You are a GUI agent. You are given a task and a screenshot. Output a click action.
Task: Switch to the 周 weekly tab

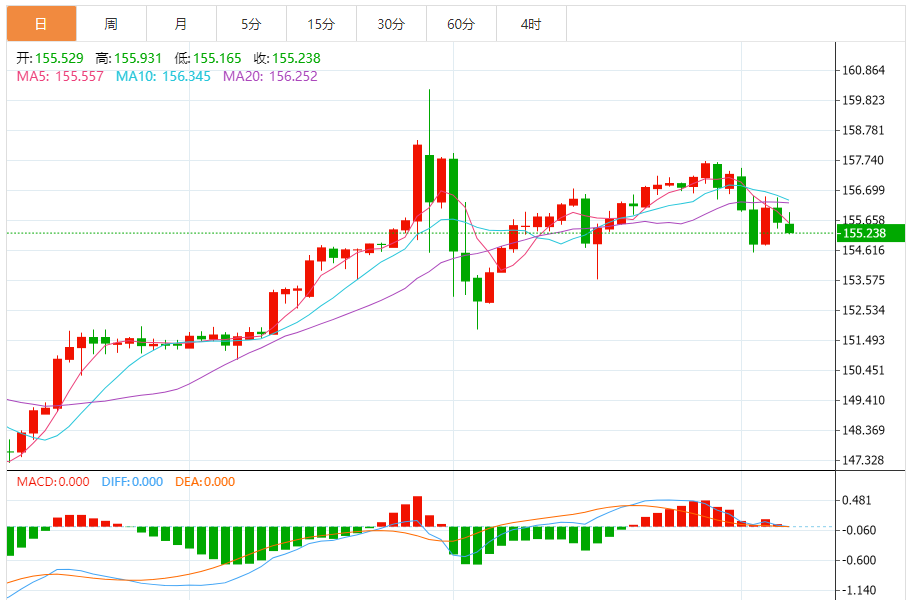click(x=111, y=24)
